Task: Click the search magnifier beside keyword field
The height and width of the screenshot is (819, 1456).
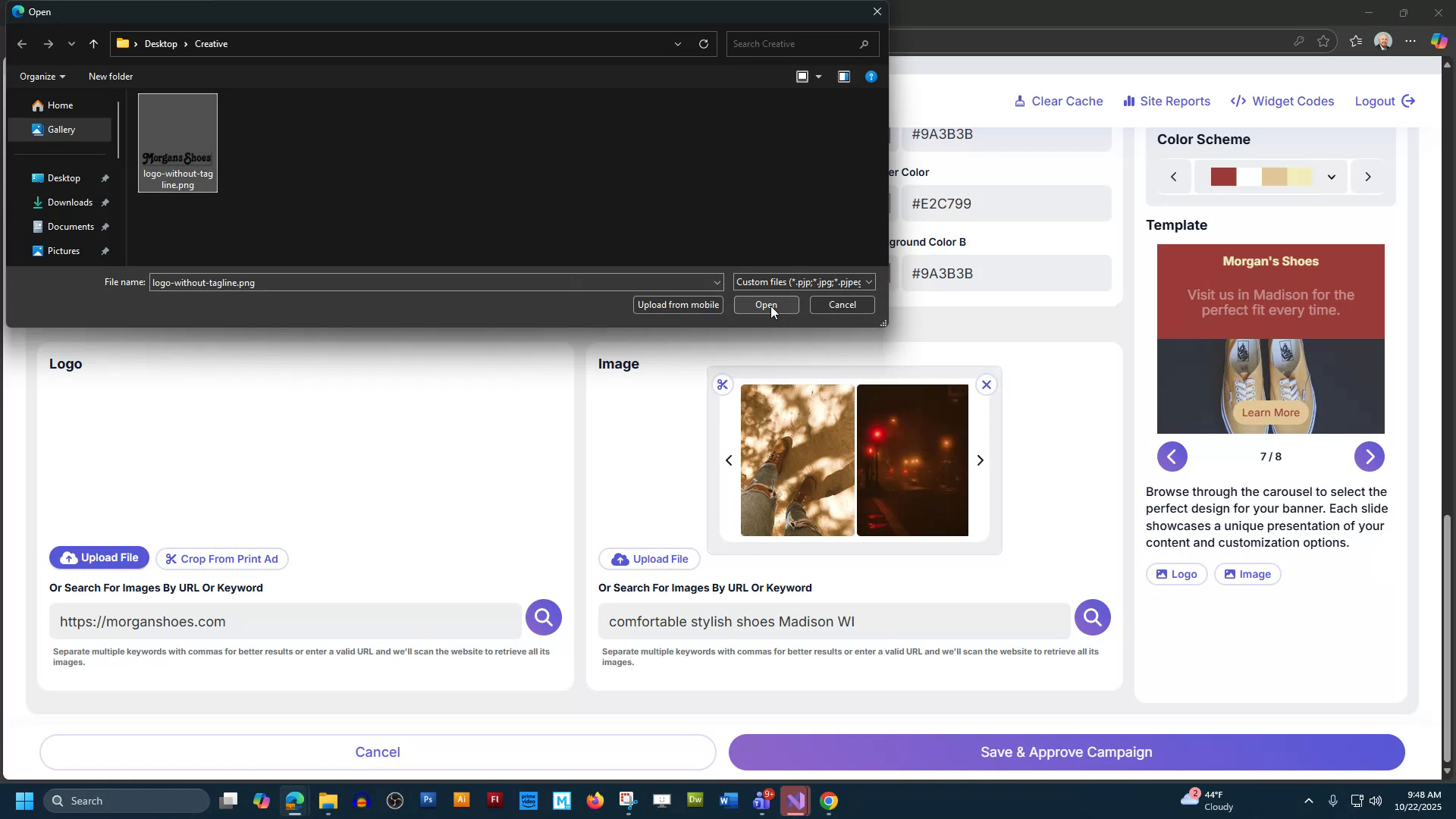Action: click(x=1092, y=617)
